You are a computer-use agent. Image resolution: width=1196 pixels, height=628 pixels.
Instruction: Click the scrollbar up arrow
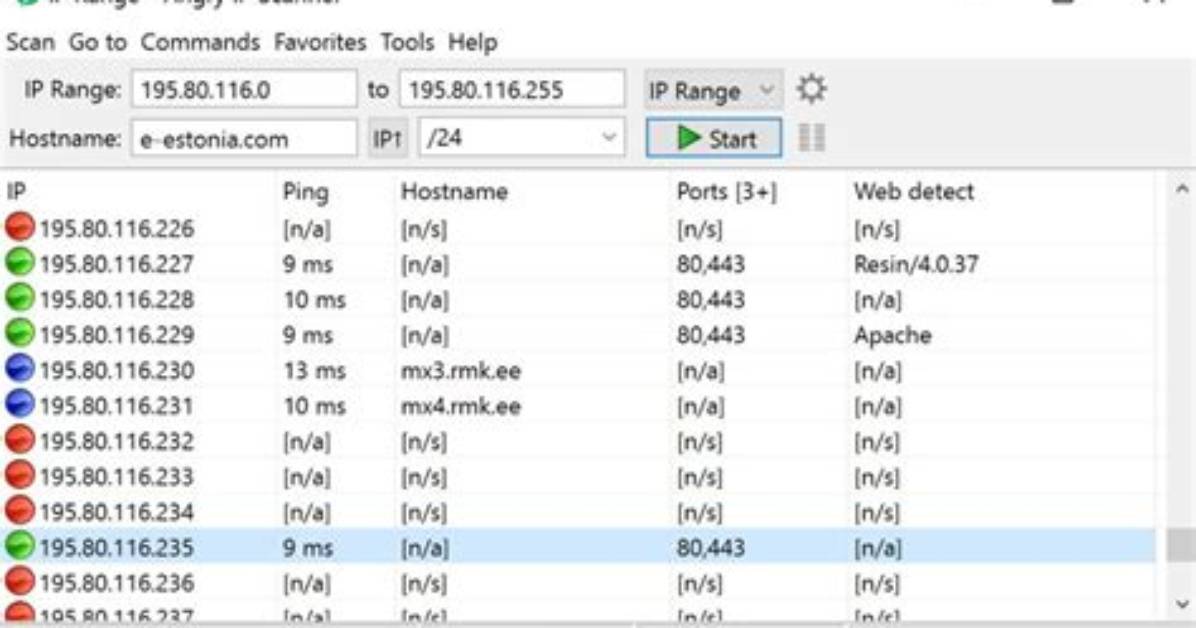point(1182,188)
